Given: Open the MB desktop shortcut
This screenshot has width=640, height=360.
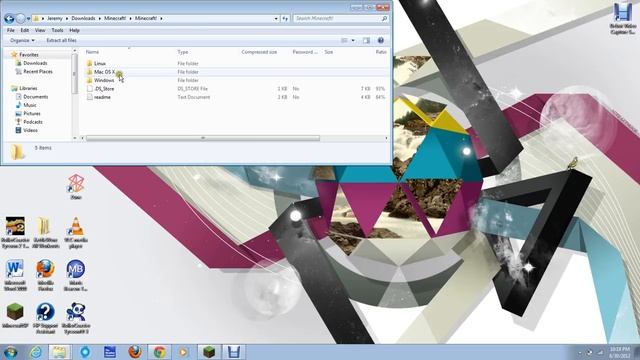Looking at the screenshot, I should click(x=76, y=275).
